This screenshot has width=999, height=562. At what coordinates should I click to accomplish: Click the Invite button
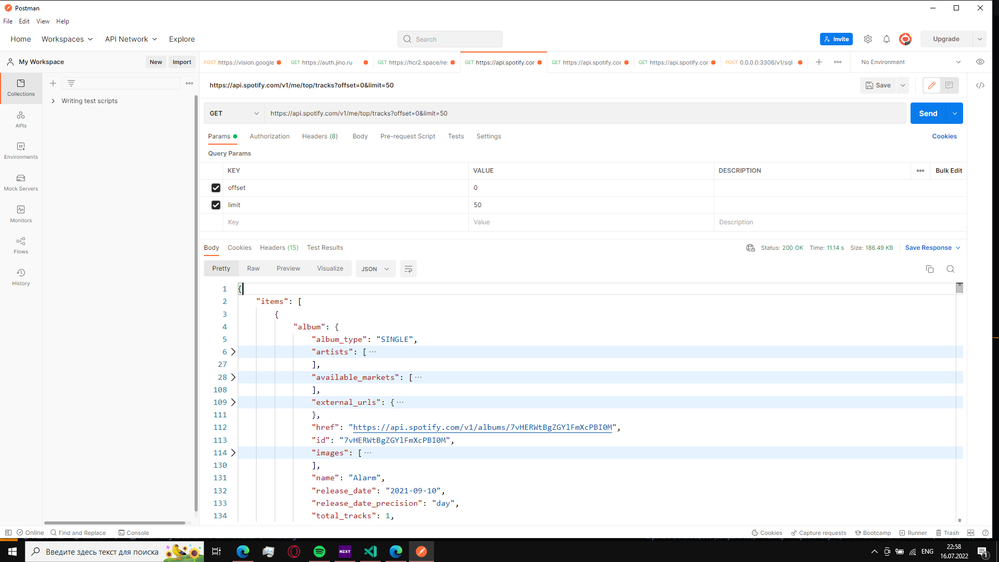(x=836, y=39)
